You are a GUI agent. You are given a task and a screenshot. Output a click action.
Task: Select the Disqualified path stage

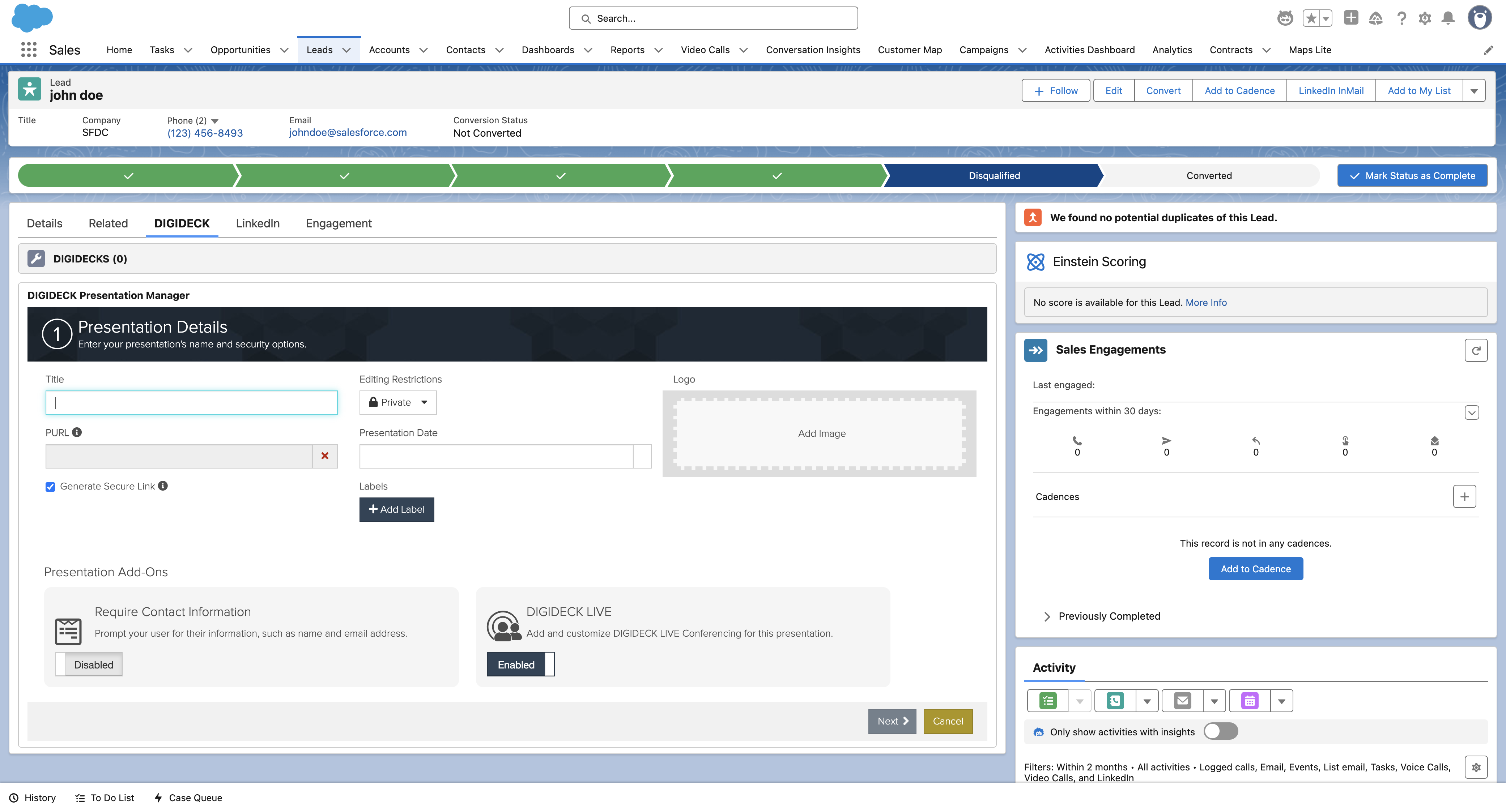coord(993,175)
